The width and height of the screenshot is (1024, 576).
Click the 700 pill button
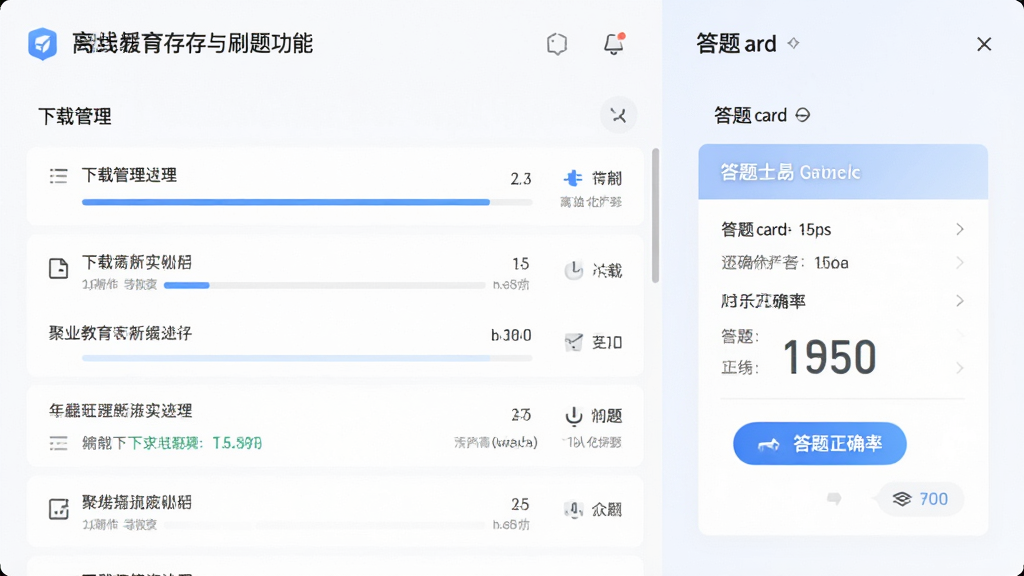[x=921, y=499]
